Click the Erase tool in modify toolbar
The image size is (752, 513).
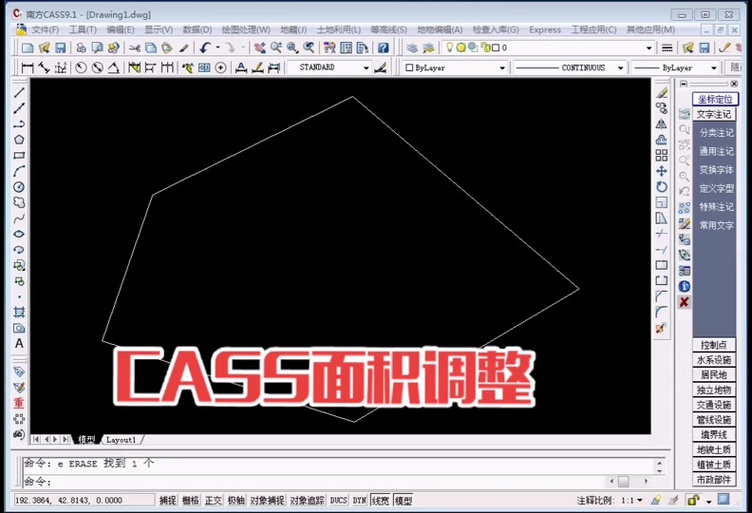661,93
